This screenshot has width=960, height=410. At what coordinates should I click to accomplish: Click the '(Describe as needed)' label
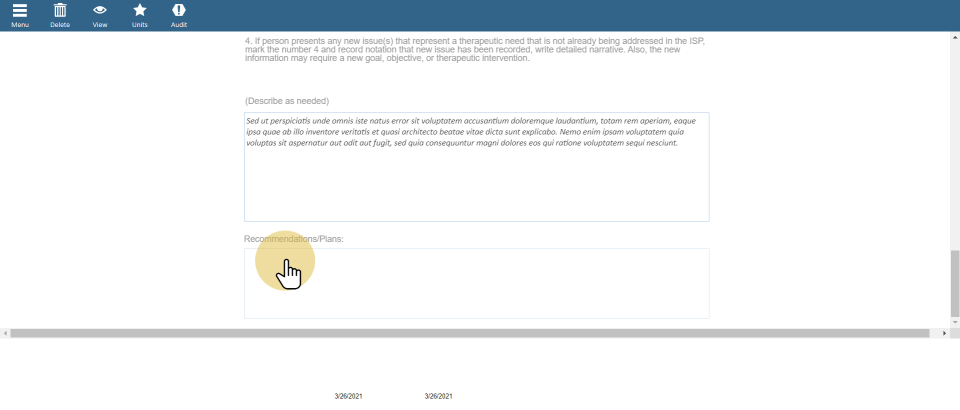287,101
